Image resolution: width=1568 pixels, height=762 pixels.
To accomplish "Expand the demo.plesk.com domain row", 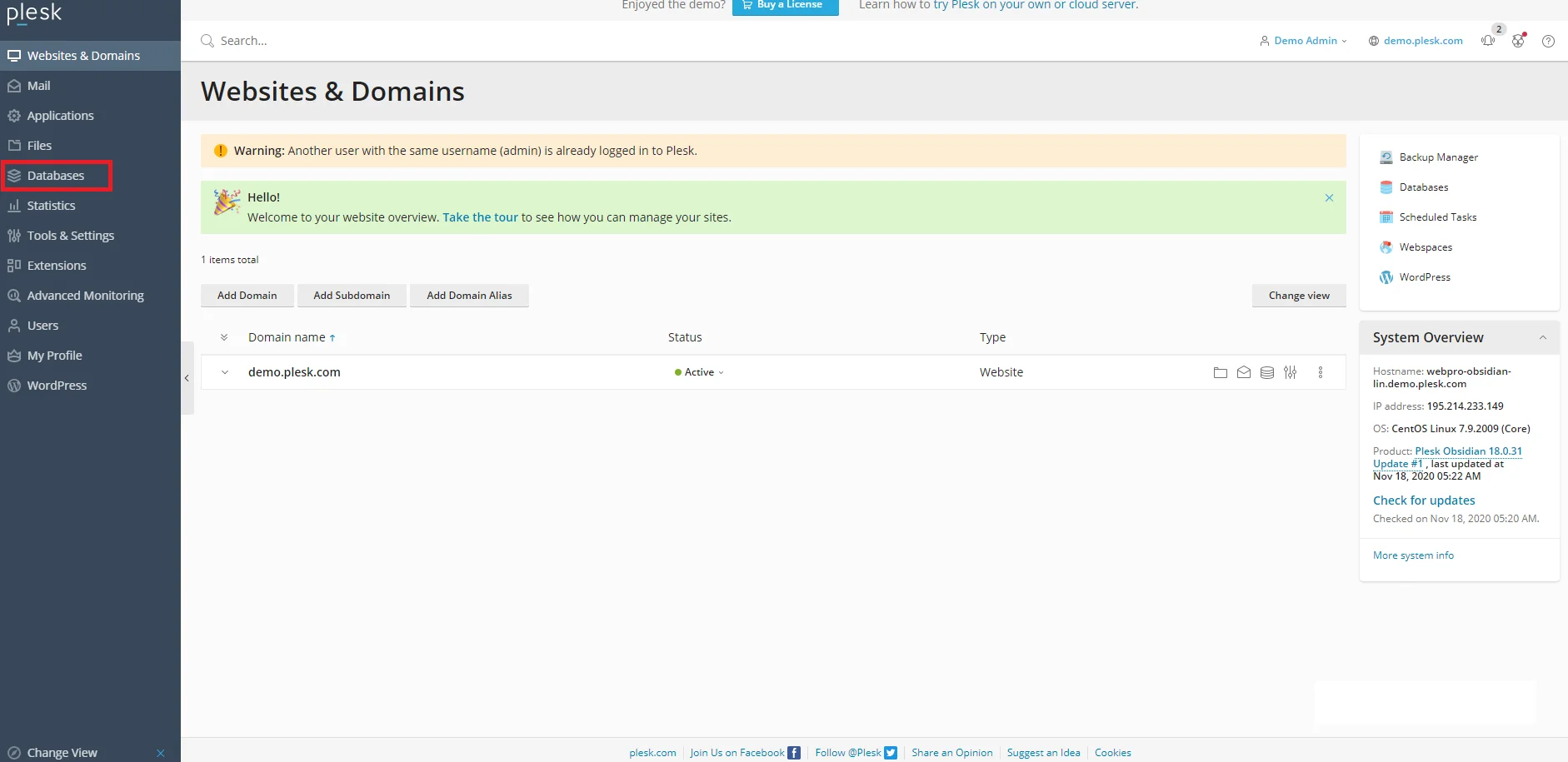I will (x=224, y=372).
